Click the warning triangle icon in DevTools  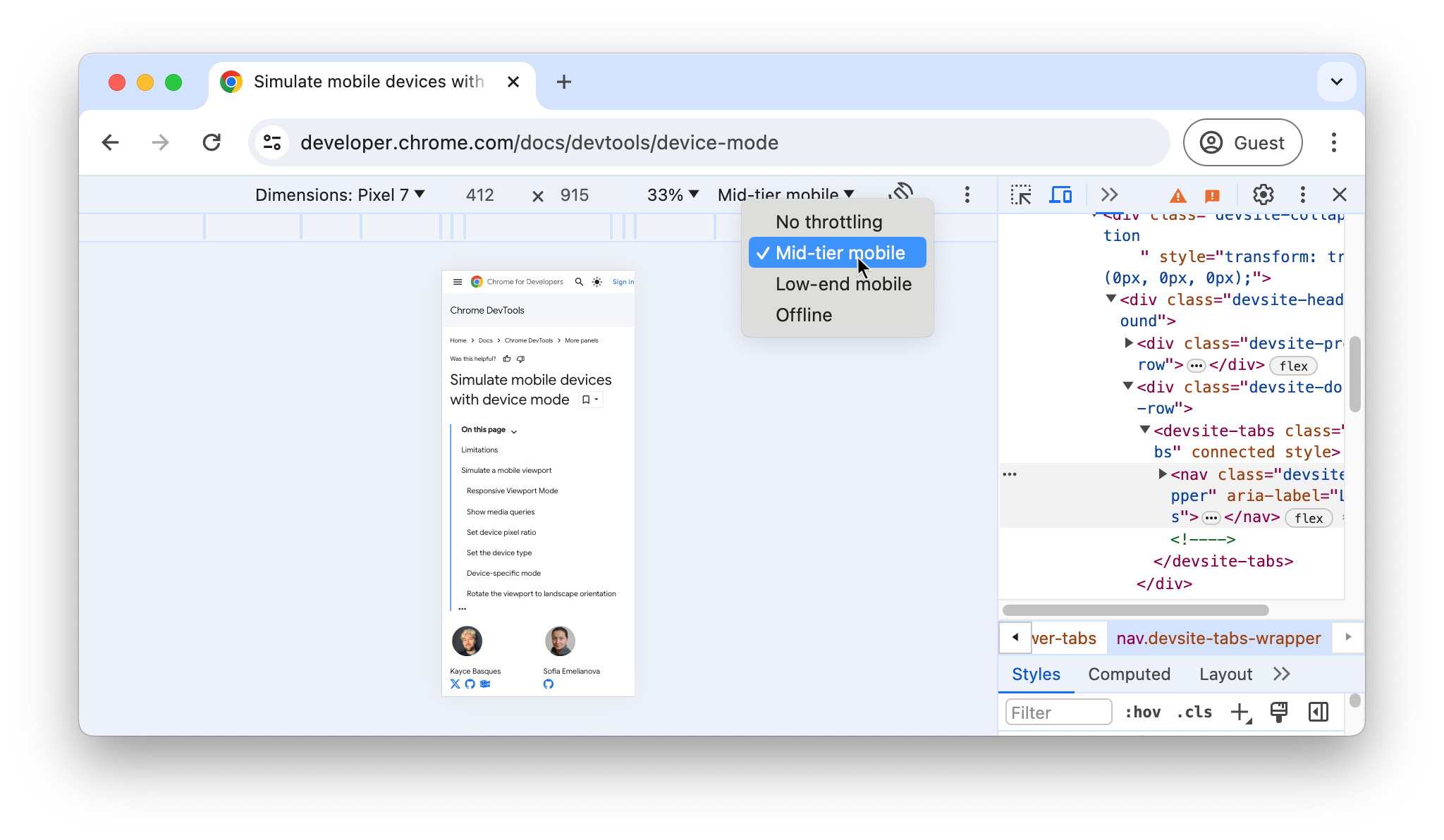(1177, 195)
